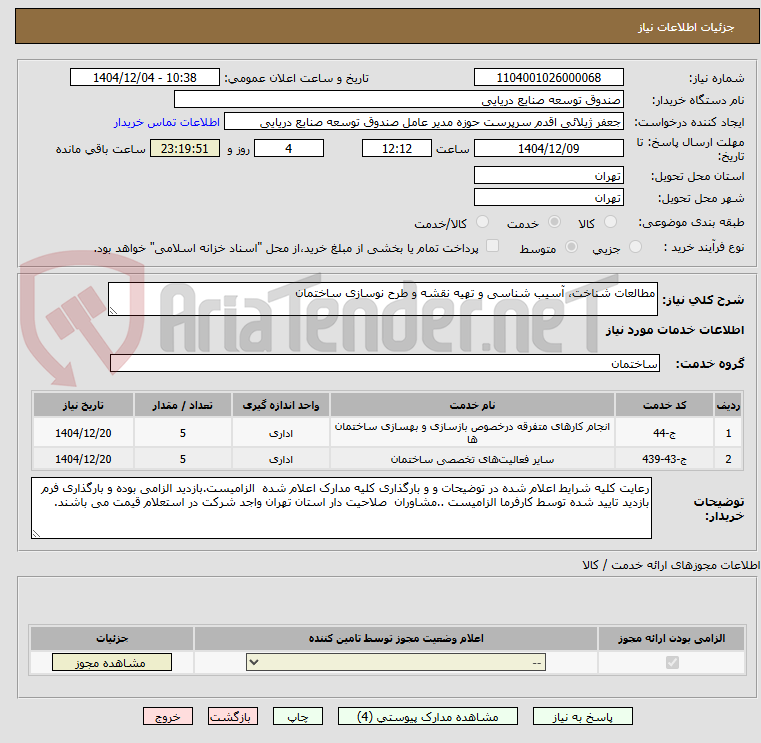Click the buyer organization name field
This screenshot has height=743, width=761.
398,100
